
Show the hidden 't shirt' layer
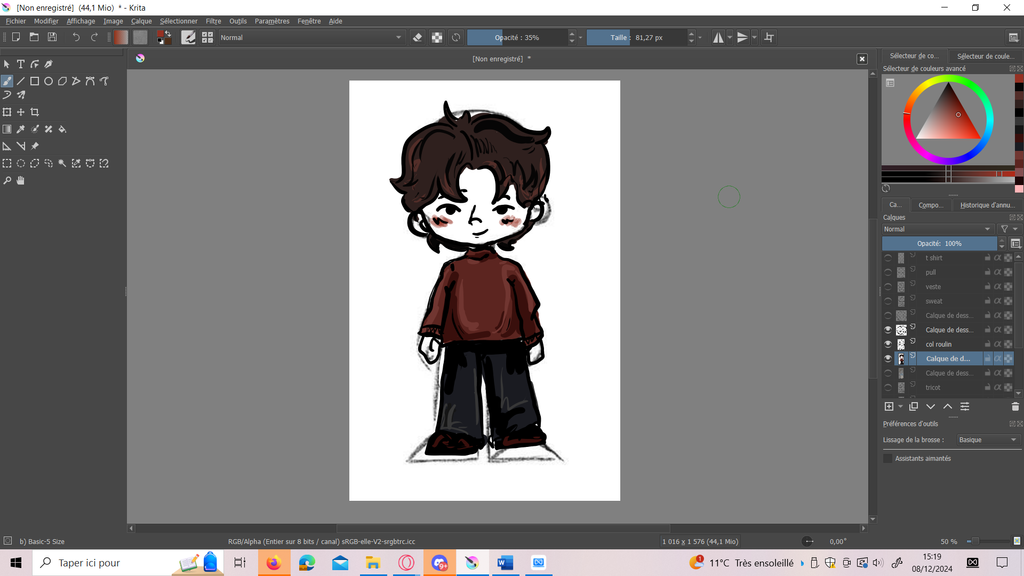(887, 258)
